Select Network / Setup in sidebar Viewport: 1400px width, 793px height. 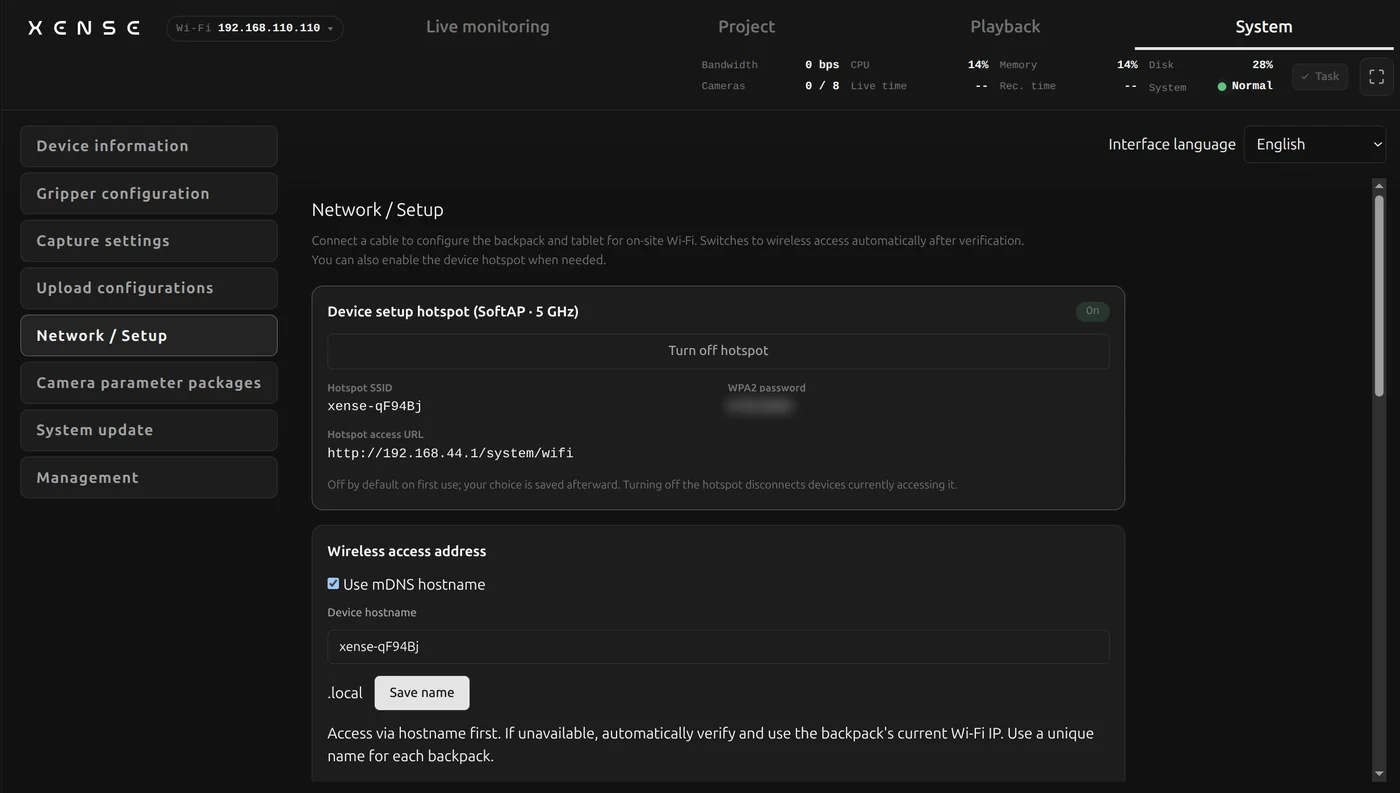149,336
